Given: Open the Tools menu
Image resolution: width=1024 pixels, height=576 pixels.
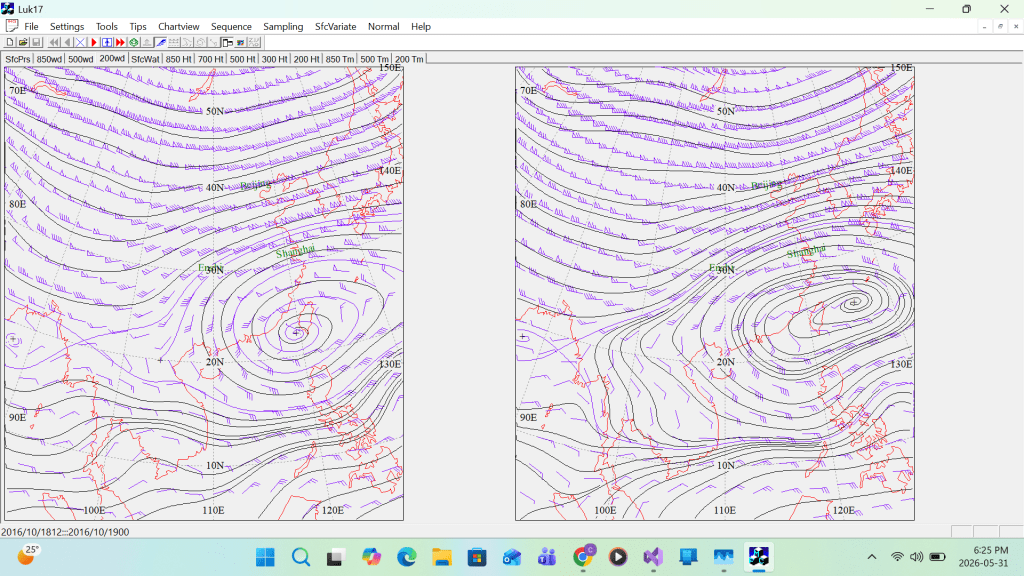Looking at the screenshot, I should 106,27.
